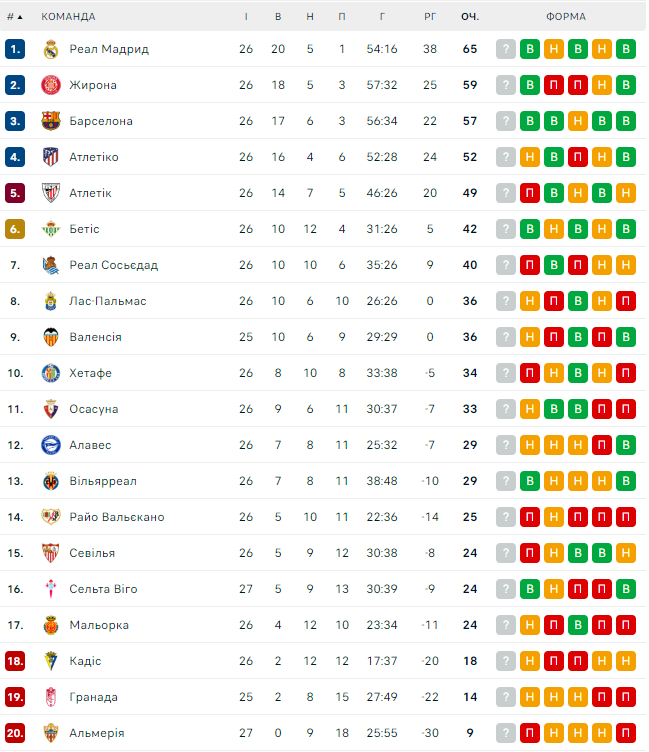Click the position 6 gold rank badge
The width and height of the screenshot is (649, 752).
click(x=15, y=229)
